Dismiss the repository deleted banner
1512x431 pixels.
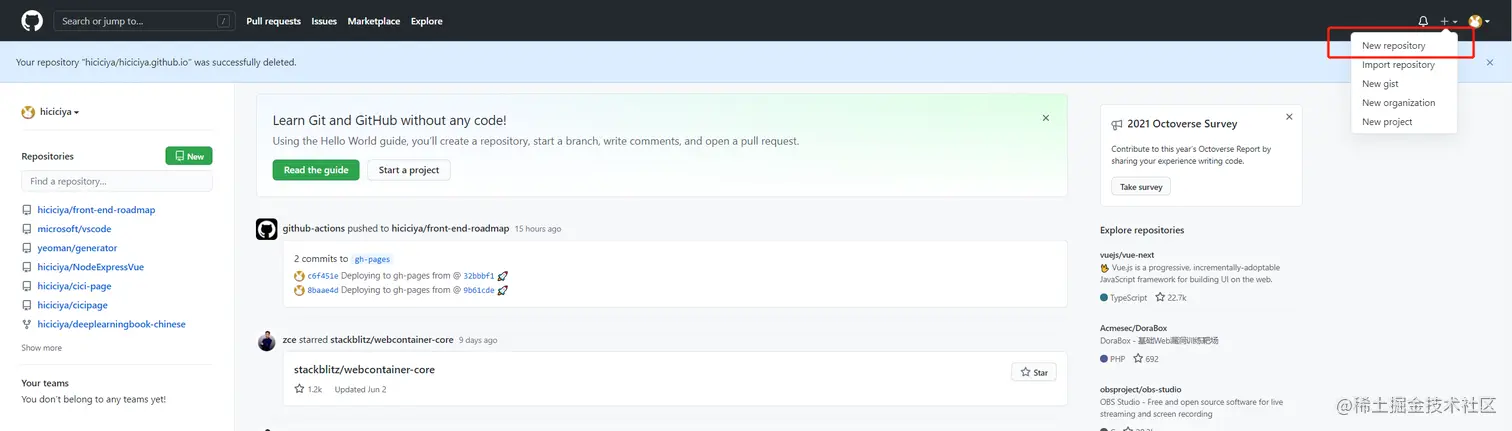click(1490, 62)
